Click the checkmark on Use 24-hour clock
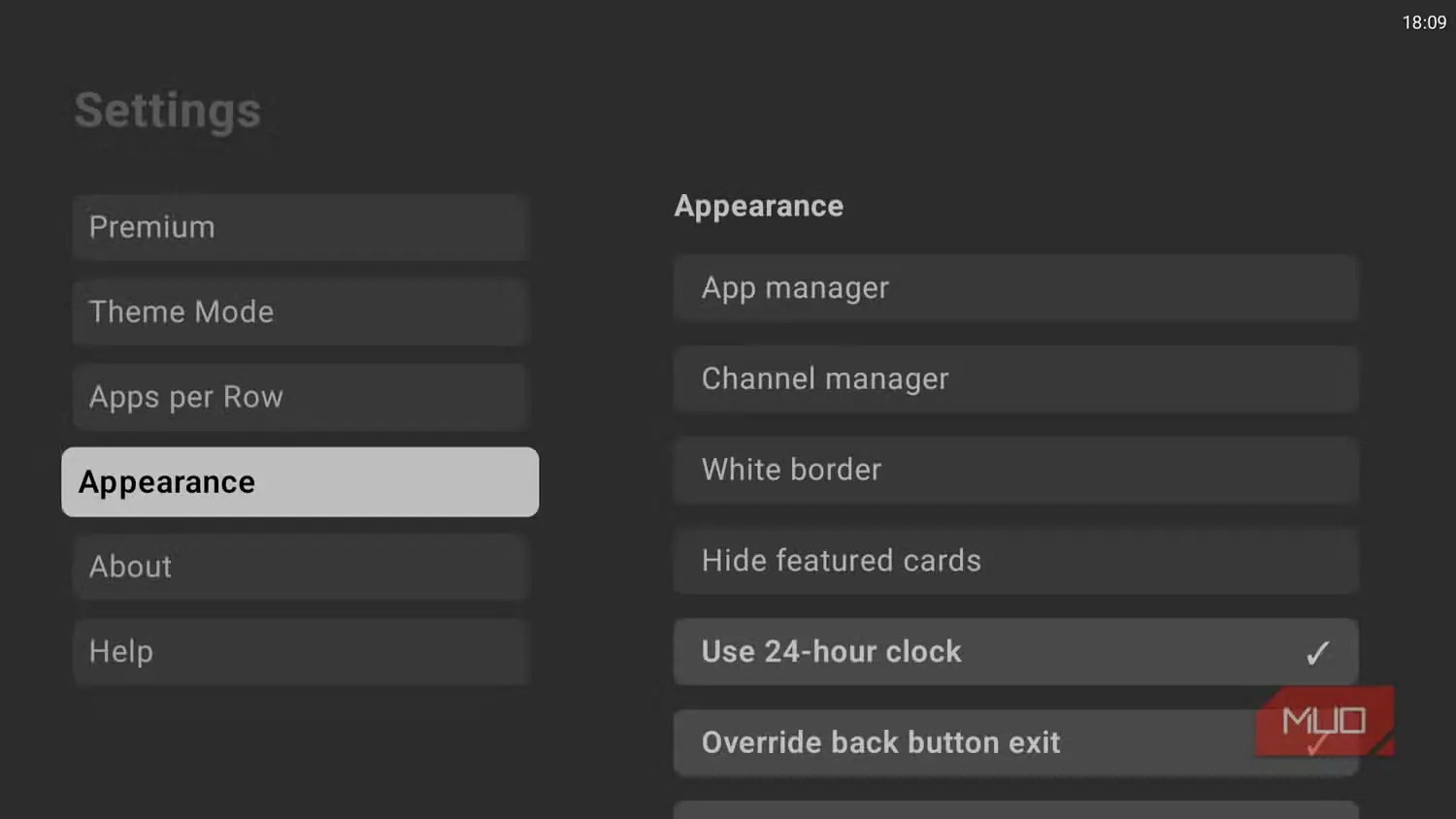This screenshot has height=819, width=1456. 1317,653
